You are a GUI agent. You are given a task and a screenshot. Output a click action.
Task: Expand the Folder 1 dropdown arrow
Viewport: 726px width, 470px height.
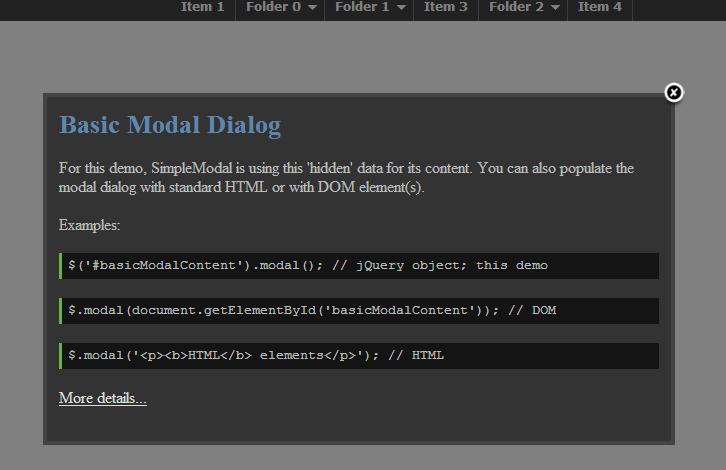point(401,8)
